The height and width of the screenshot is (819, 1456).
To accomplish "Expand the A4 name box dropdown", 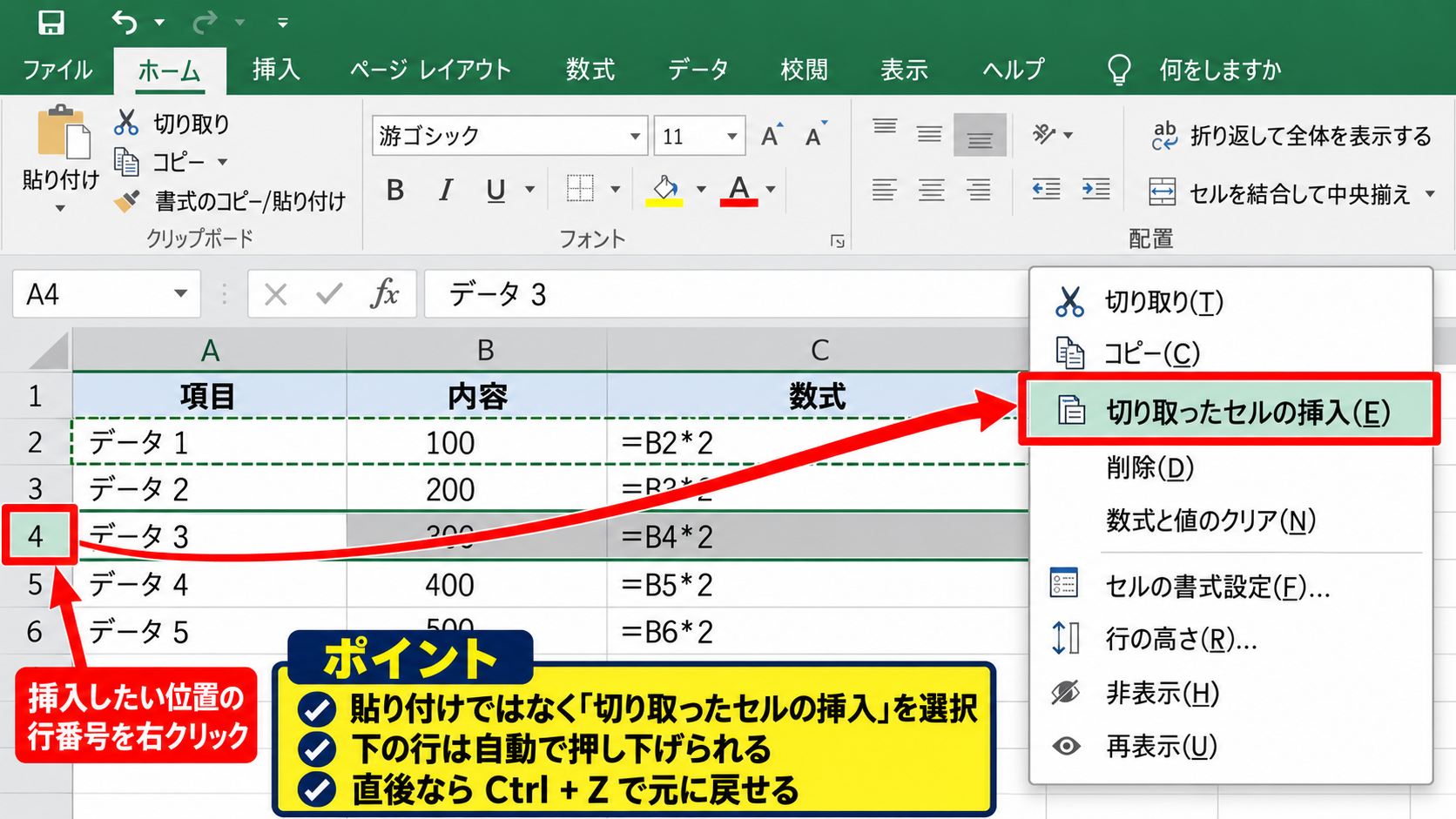I will pyautogui.click(x=180, y=293).
